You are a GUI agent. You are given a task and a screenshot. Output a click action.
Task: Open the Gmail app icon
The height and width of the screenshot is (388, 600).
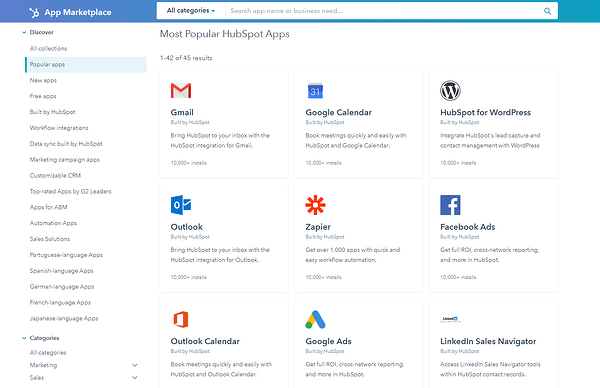181,91
